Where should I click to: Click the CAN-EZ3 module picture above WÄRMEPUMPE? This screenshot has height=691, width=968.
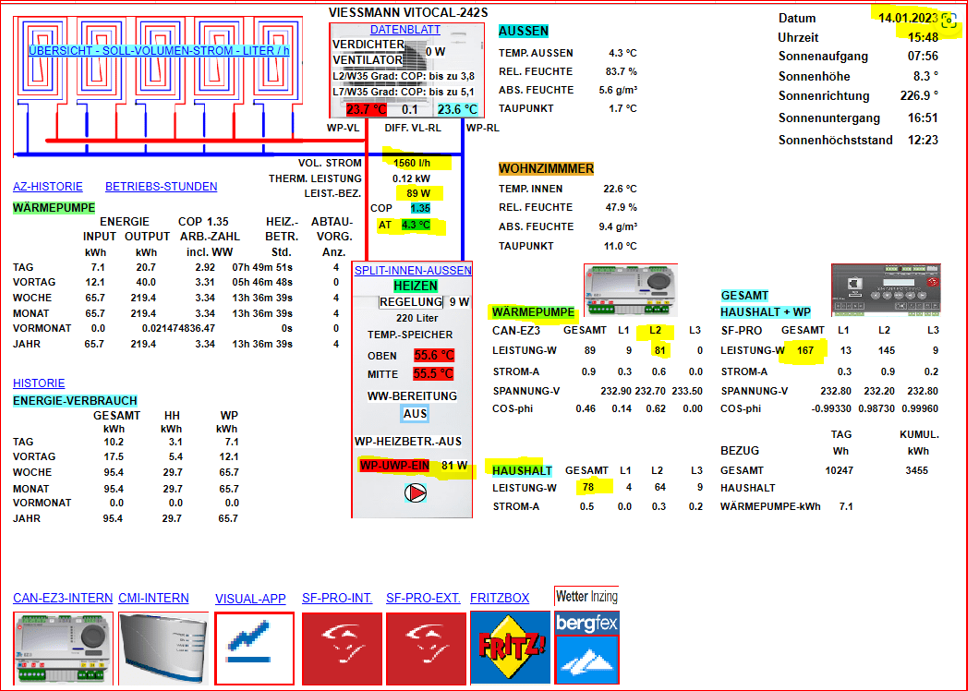point(630,290)
